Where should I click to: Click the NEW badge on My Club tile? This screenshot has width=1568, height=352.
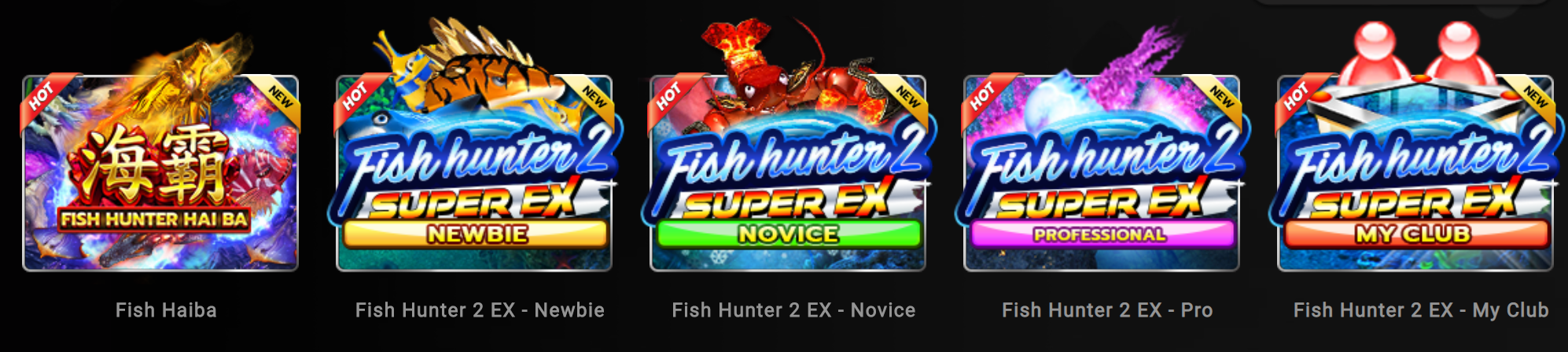(1533, 98)
